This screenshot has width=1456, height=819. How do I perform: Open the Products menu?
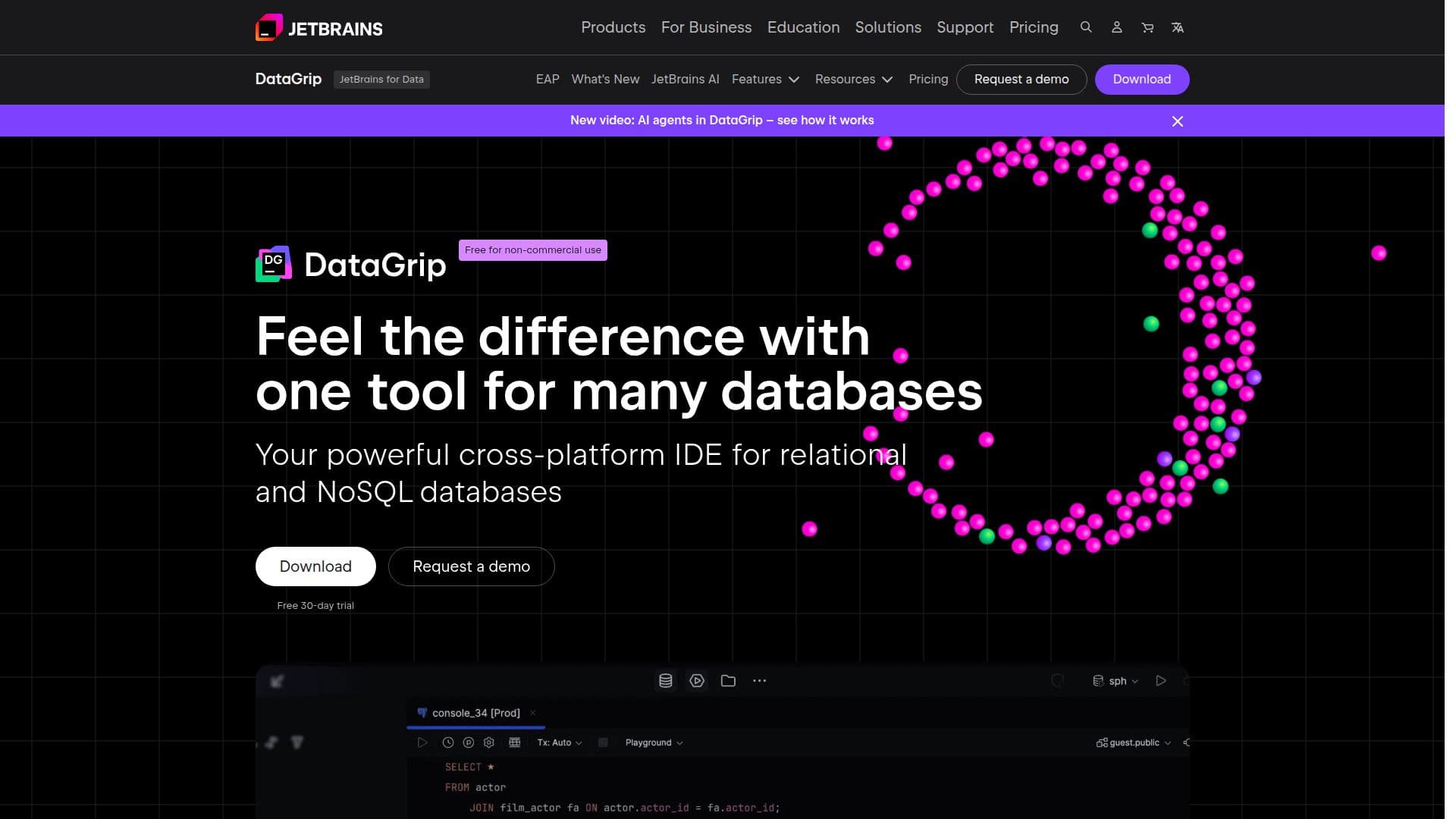[613, 27]
